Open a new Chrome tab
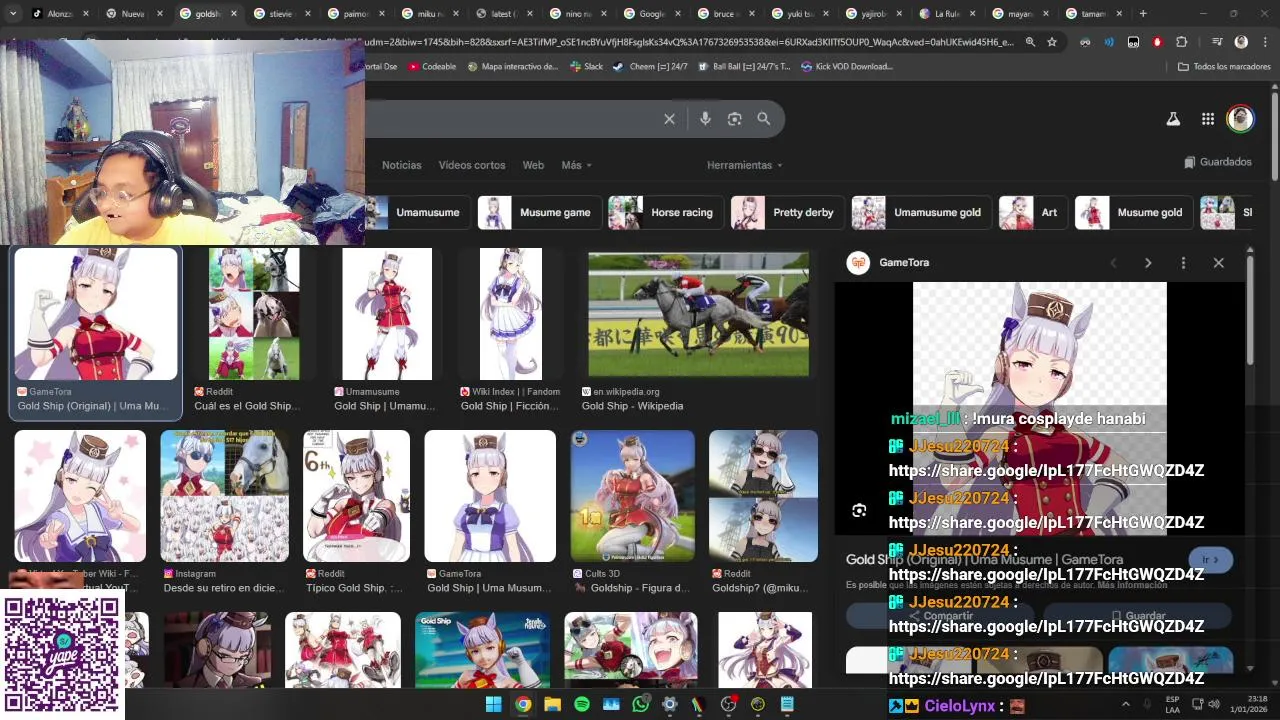 tap(1143, 14)
